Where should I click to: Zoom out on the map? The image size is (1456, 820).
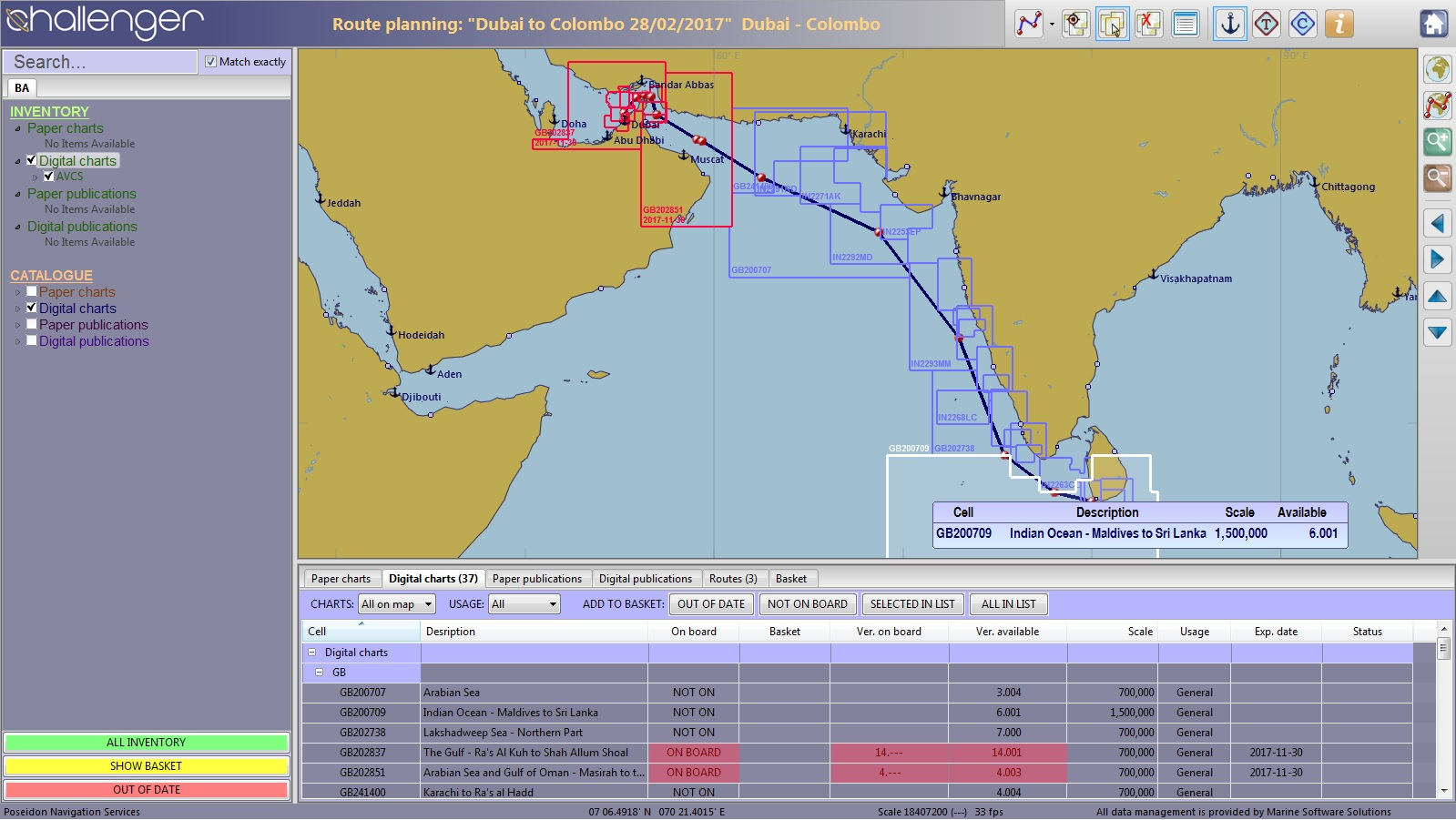pyautogui.click(x=1438, y=177)
